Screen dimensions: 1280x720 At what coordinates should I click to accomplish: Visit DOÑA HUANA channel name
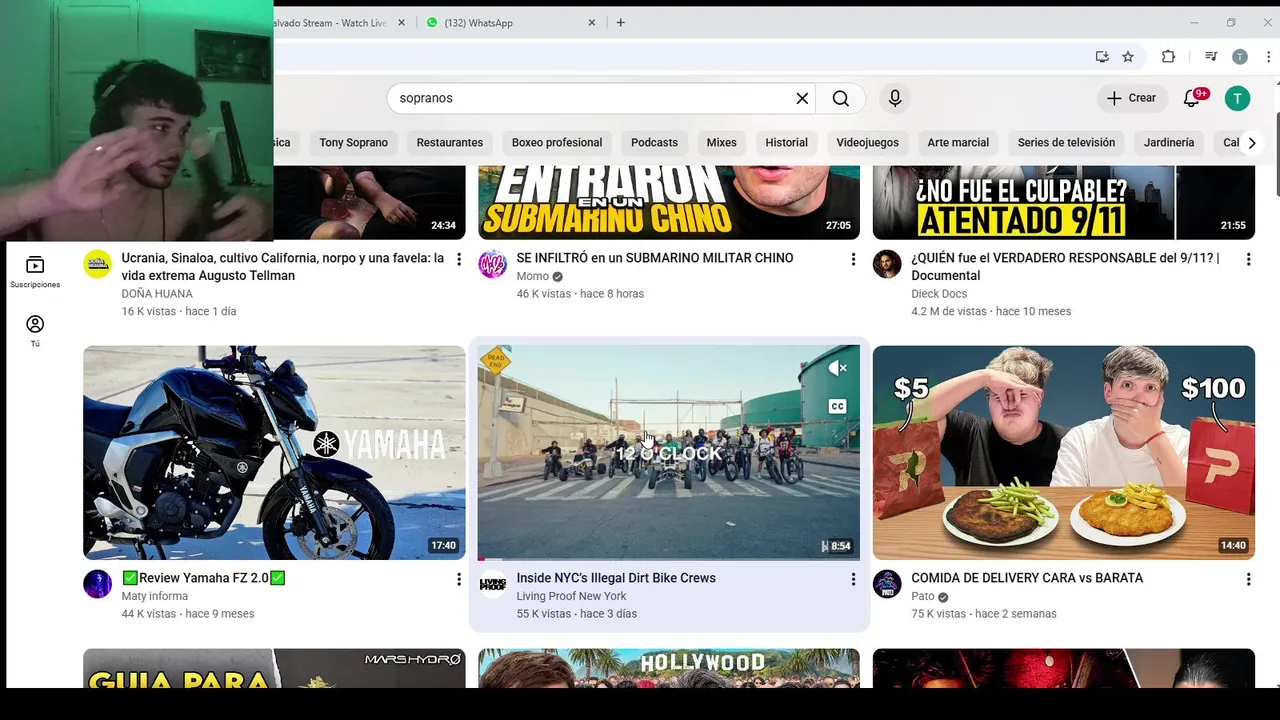click(x=157, y=294)
